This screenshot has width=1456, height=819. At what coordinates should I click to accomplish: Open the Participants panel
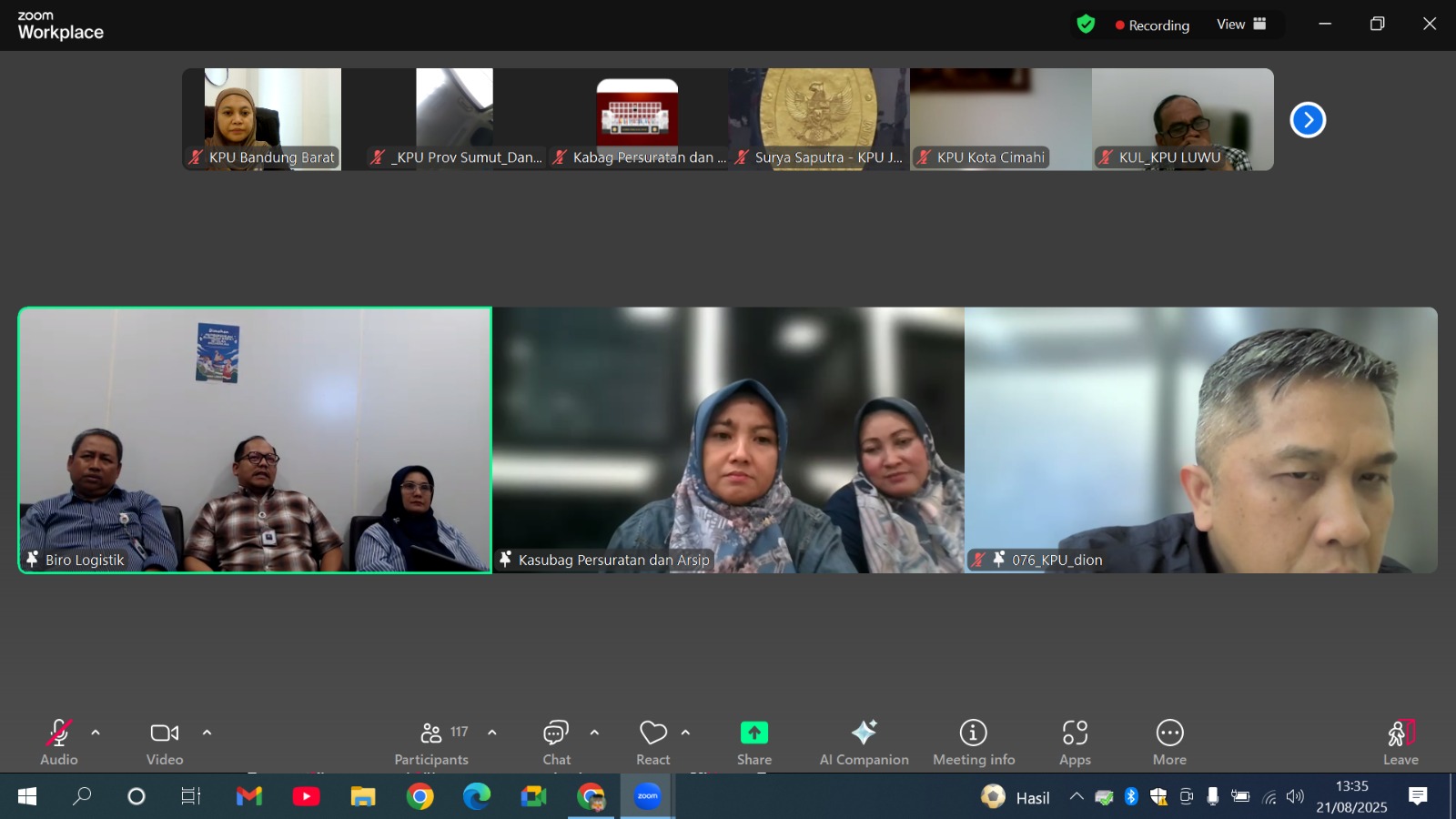(431, 734)
